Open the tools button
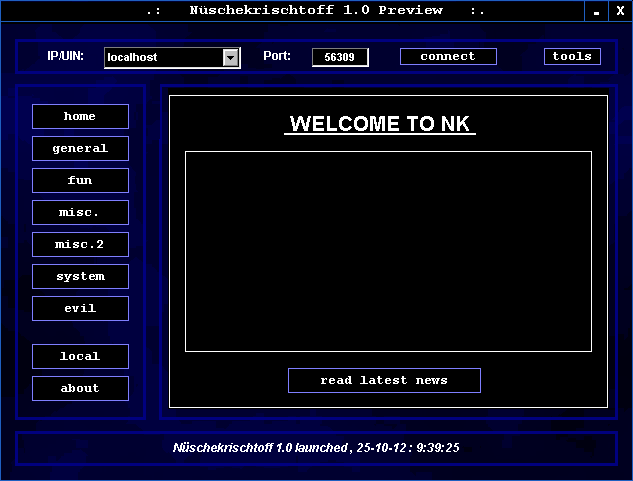 [572, 57]
